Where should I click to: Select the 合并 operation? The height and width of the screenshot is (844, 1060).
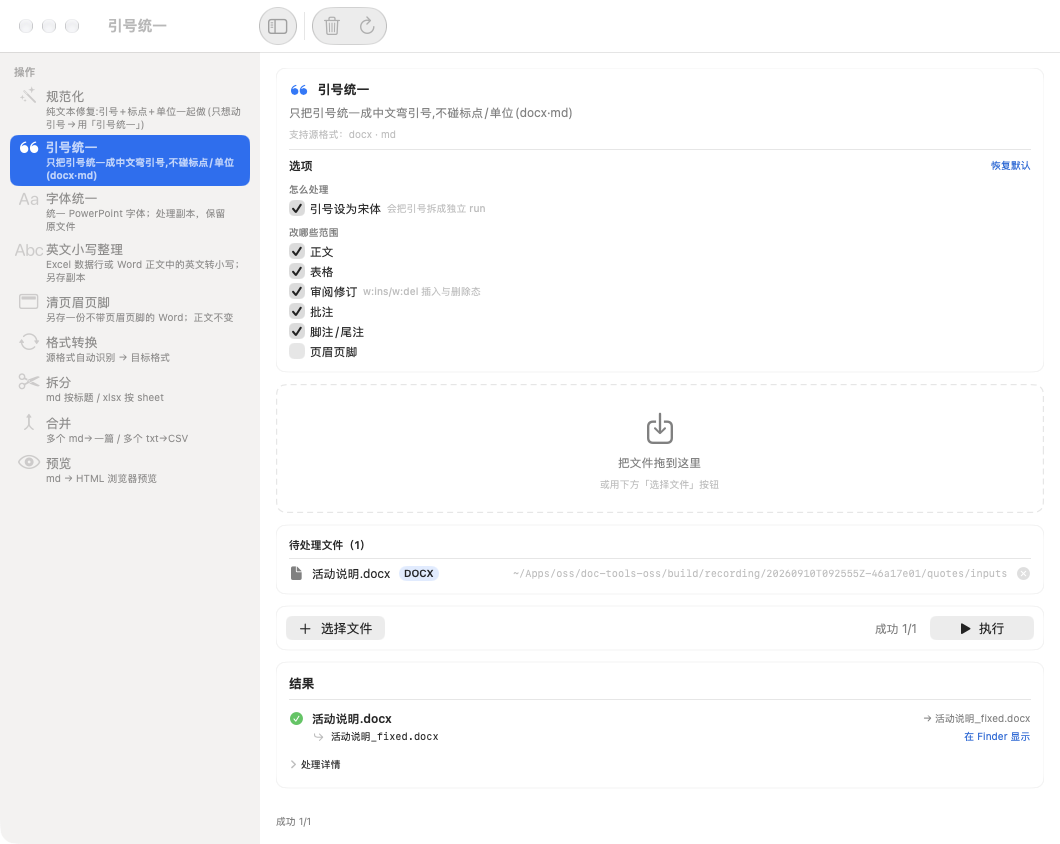[130, 429]
